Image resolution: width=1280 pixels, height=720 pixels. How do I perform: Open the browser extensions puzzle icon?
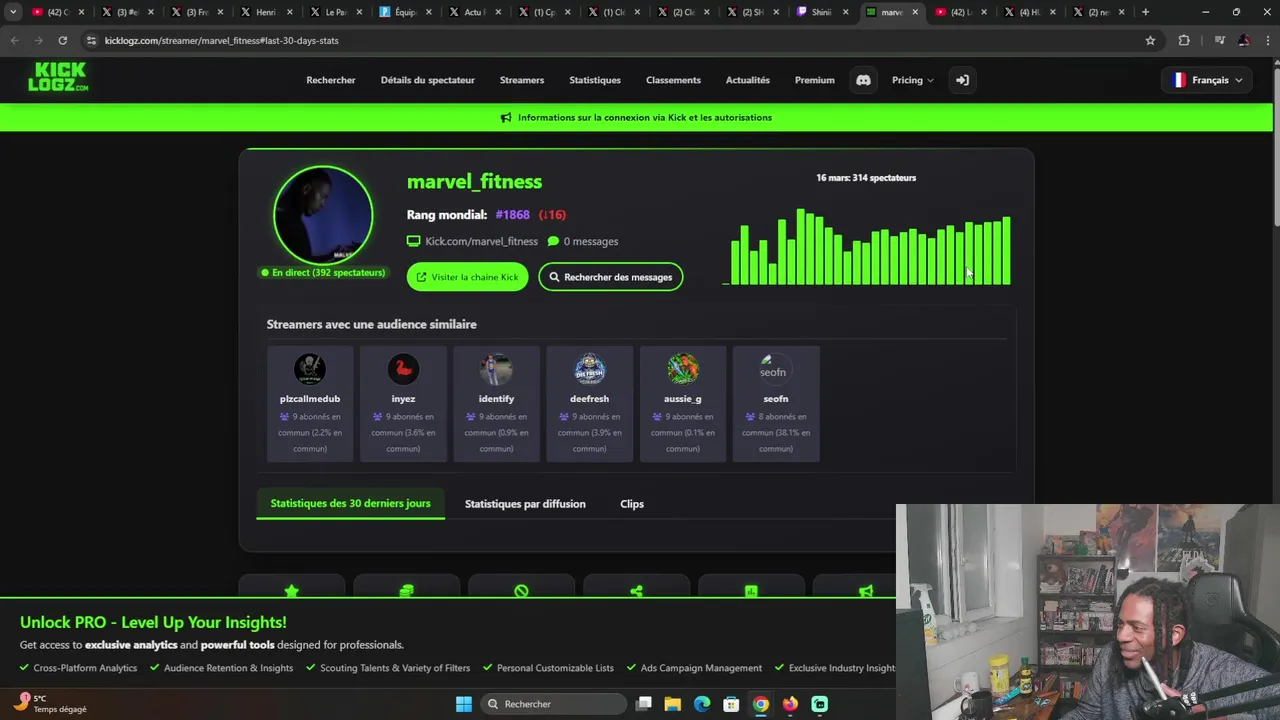(1184, 40)
